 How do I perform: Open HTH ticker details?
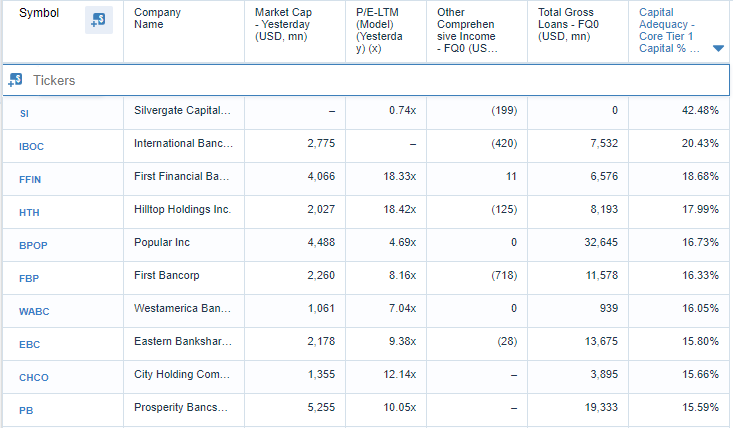pyautogui.click(x=29, y=212)
